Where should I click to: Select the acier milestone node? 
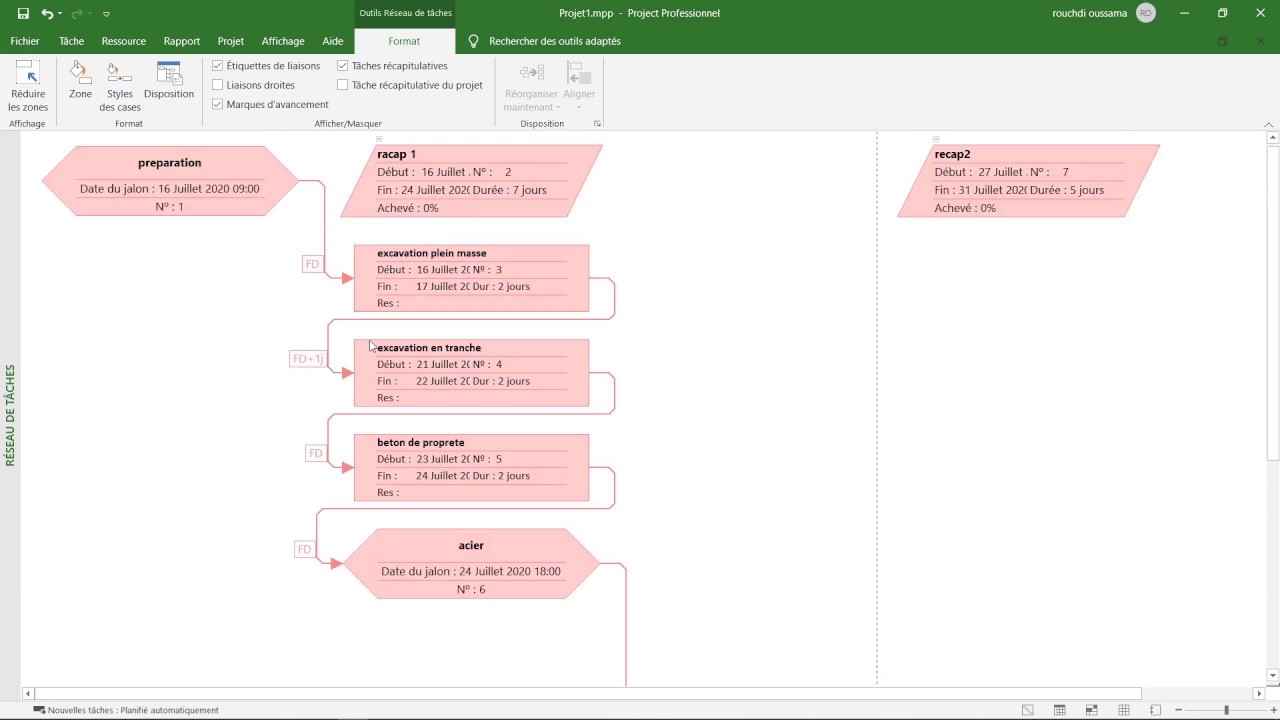[x=471, y=564]
